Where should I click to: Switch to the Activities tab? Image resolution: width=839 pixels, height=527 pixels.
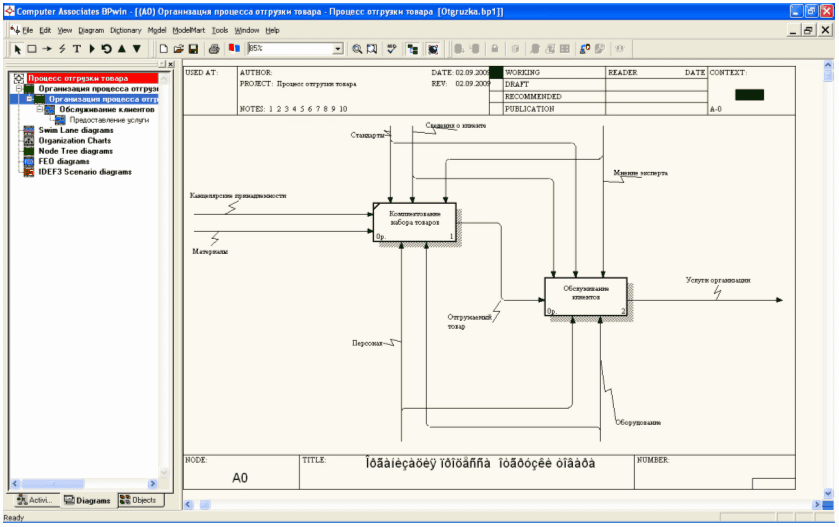35,500
